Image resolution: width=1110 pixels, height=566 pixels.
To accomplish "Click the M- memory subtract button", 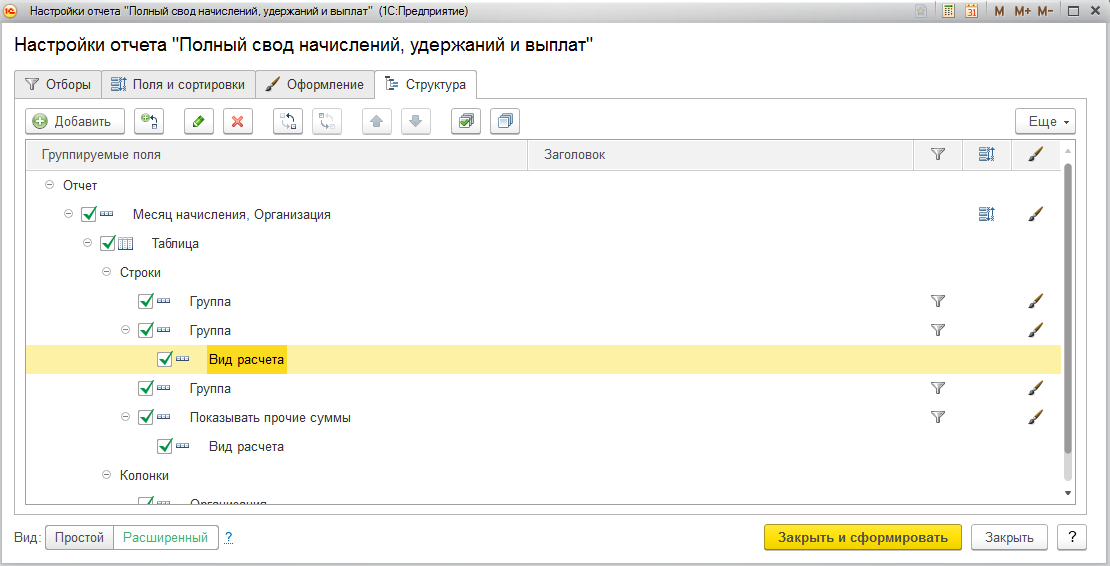I will click(x=1045, y=11).
